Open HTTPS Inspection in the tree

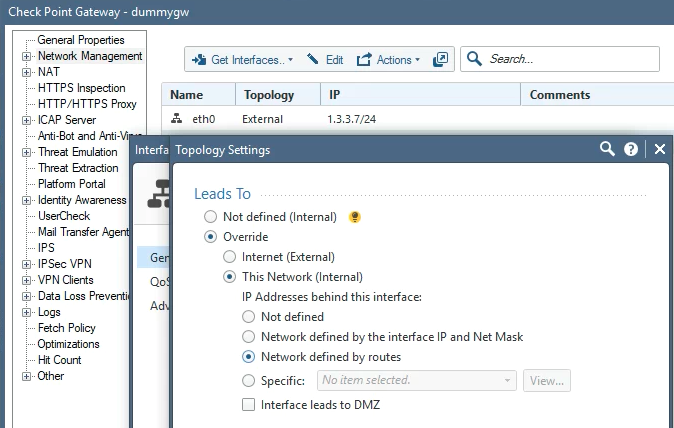pyautogui.click(x=82, y=88)
